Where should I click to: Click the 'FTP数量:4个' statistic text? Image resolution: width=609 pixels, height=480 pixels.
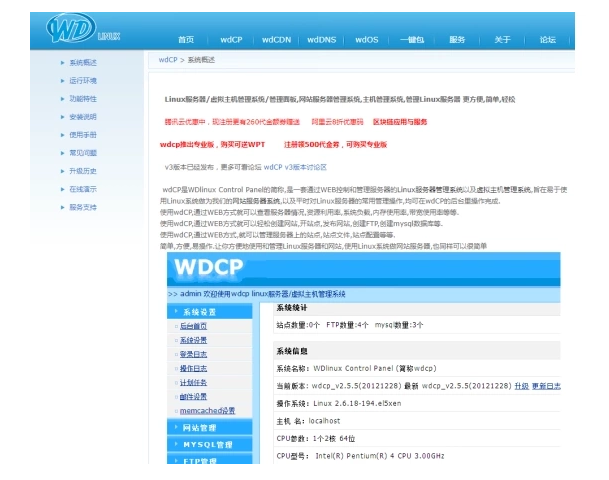pos(346,325)
